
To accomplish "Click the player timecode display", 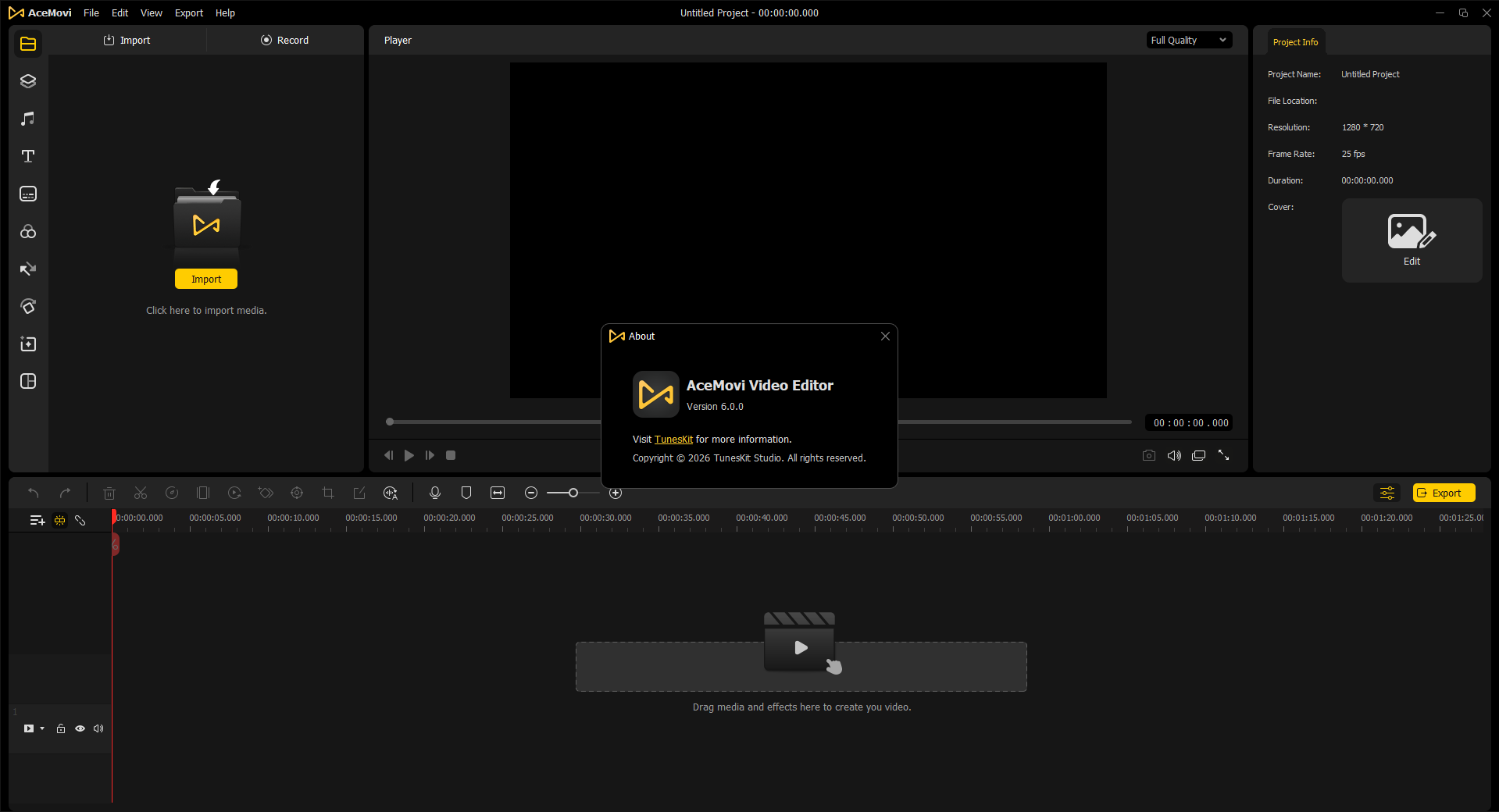I will 1190,422.
